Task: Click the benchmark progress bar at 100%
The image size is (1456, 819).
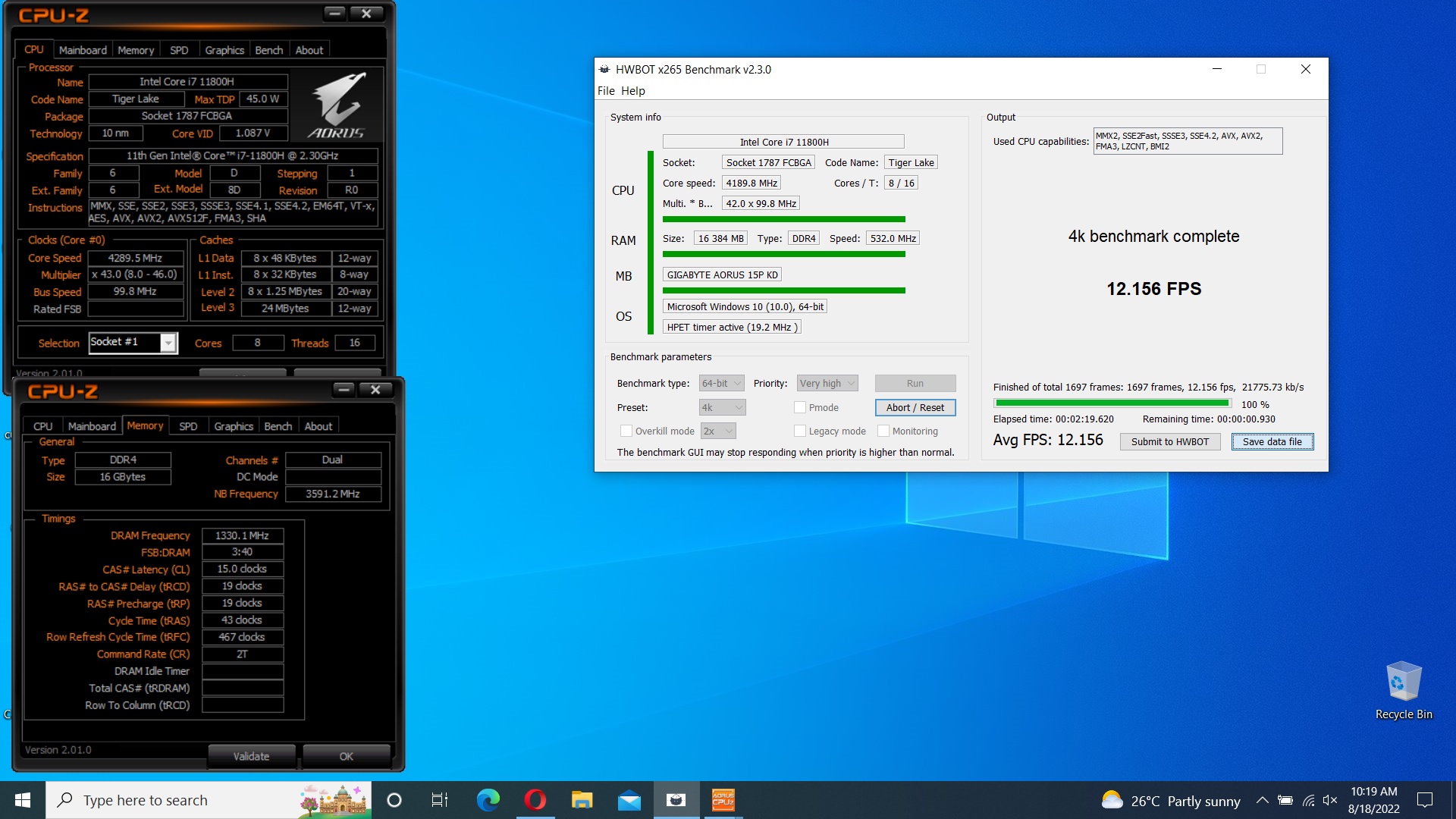Action: click(x=1112, y=403)
